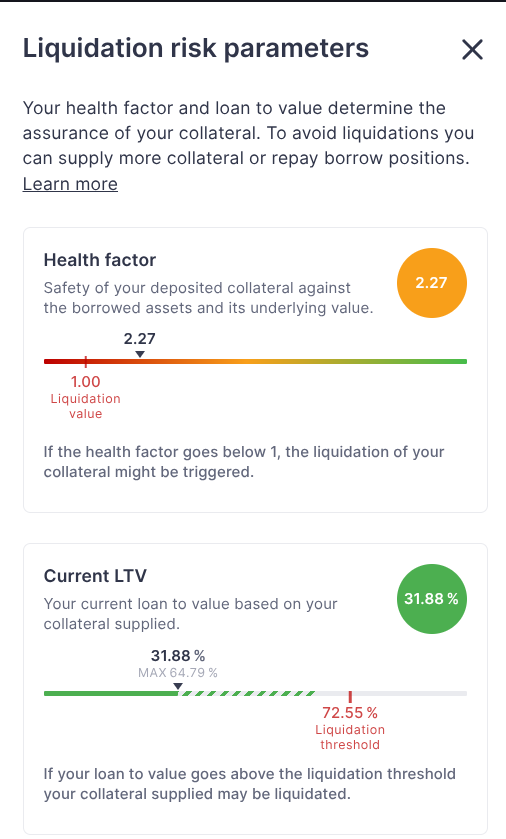The height and width of the screenshot is (839, 506).
Task: Click the 2.27 value above the health bar
Action: [x=140, y=339]
